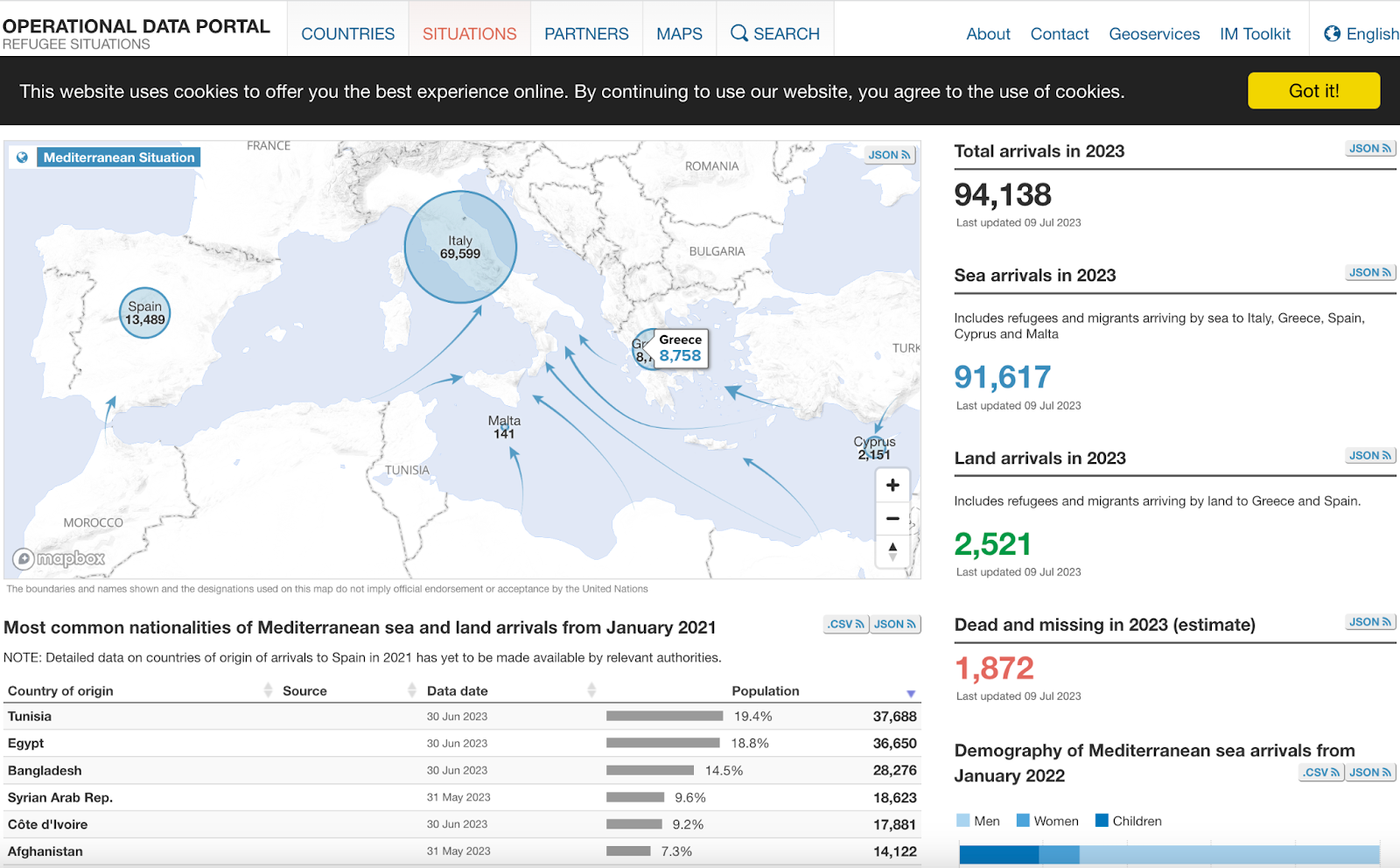This screenshot has height=868, width=1400.
Task: Click the Operational Data Portal site title
Action: [136, 26]
